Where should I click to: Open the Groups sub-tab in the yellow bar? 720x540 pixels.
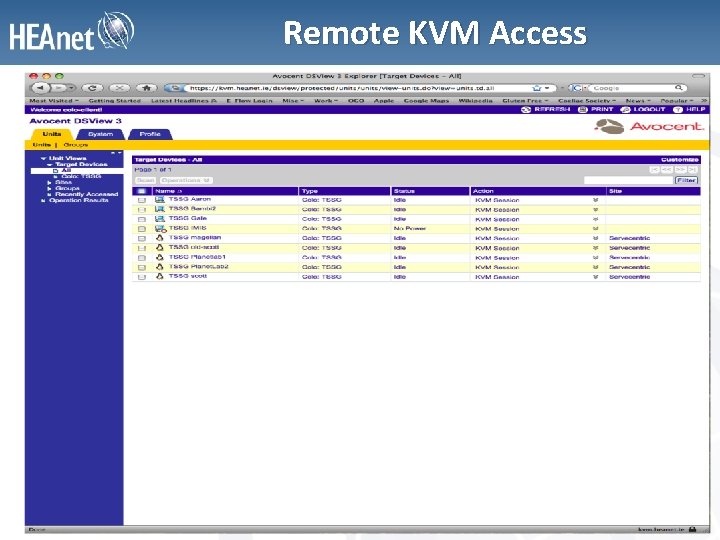76,145
